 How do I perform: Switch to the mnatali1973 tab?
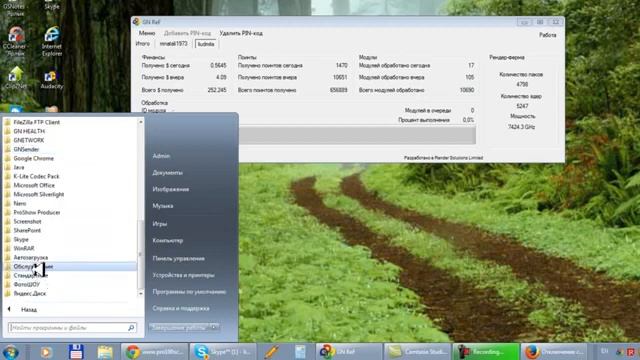click(x=173, y=44)
